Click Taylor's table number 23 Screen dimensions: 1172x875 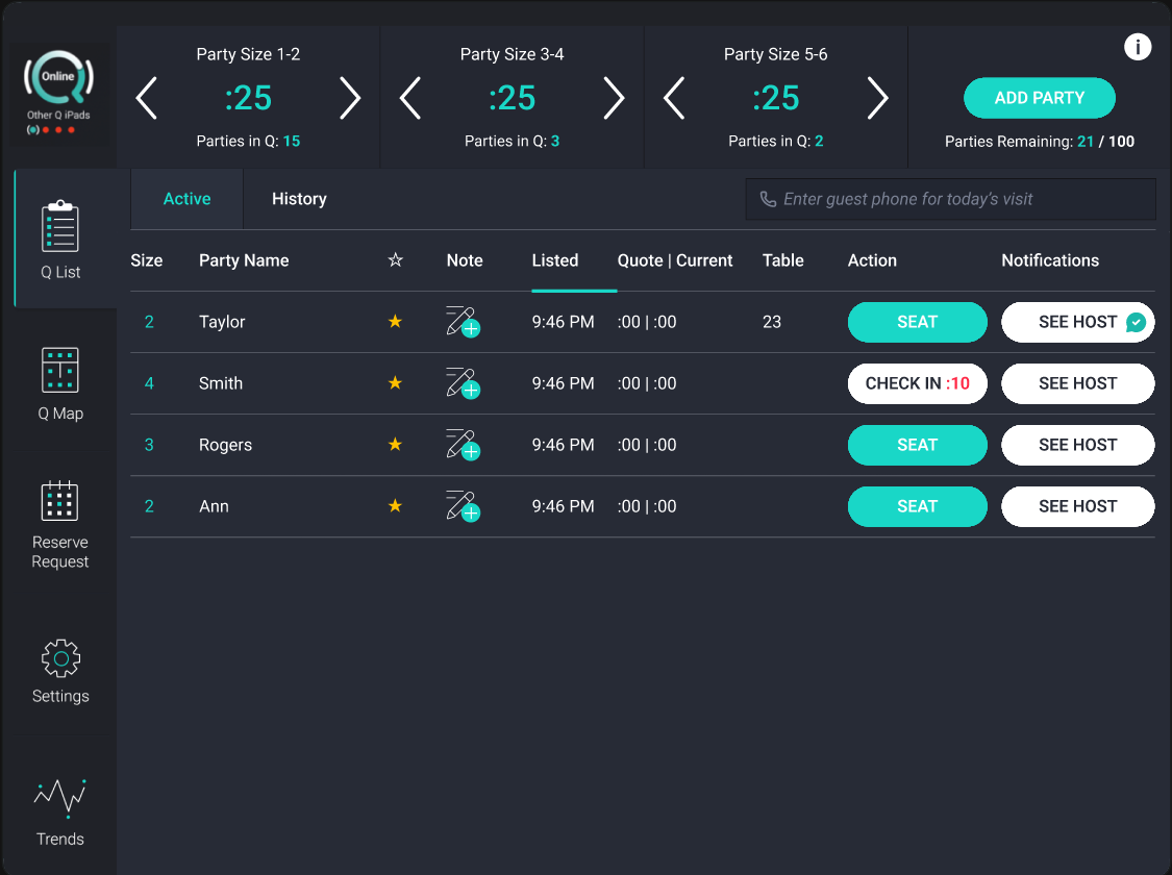click(771, 322)
